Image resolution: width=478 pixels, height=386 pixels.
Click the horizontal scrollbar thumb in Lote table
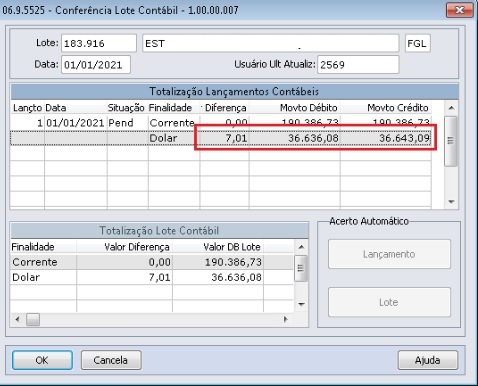coord(33,319)
